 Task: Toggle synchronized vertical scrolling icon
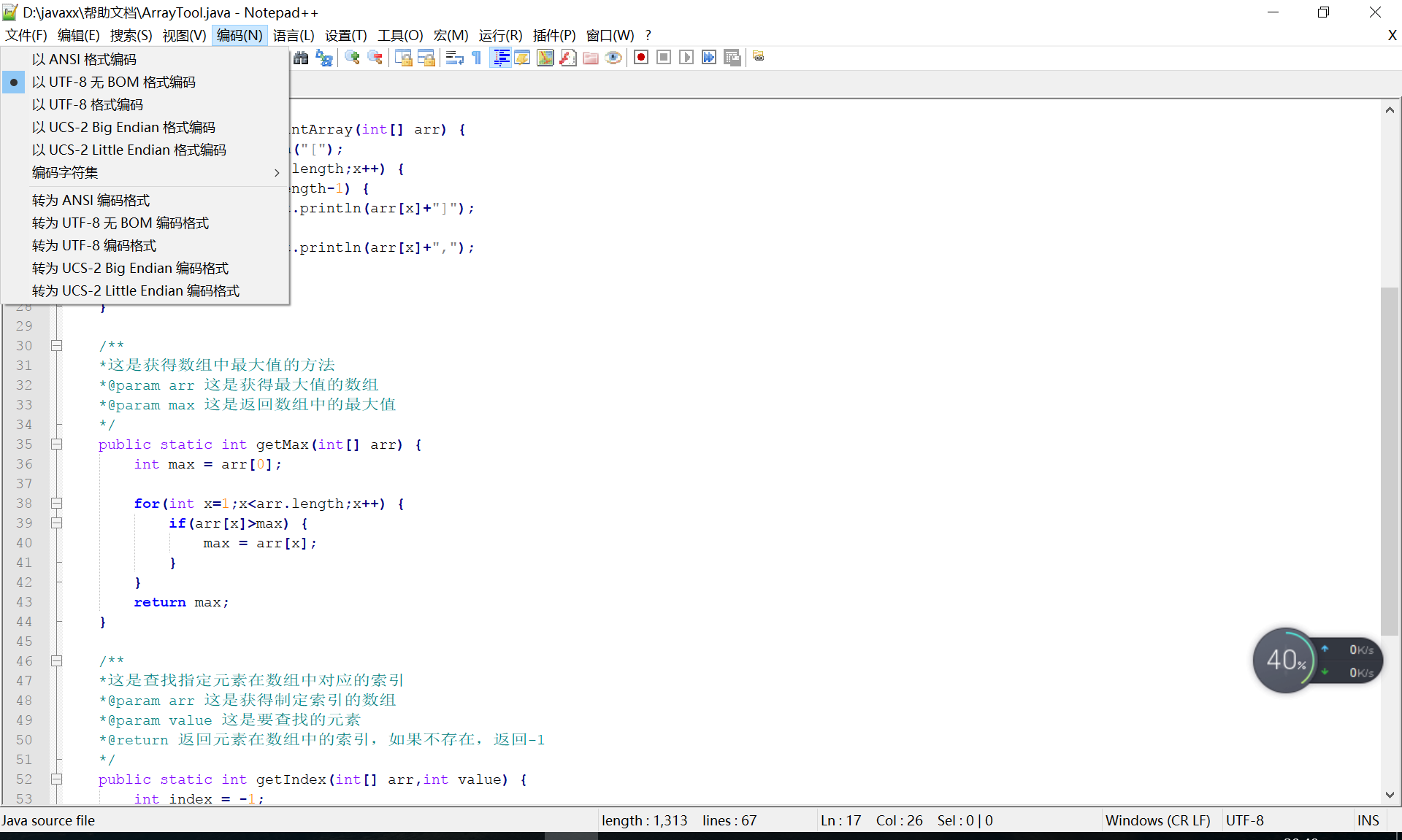[x=403, y=58]
